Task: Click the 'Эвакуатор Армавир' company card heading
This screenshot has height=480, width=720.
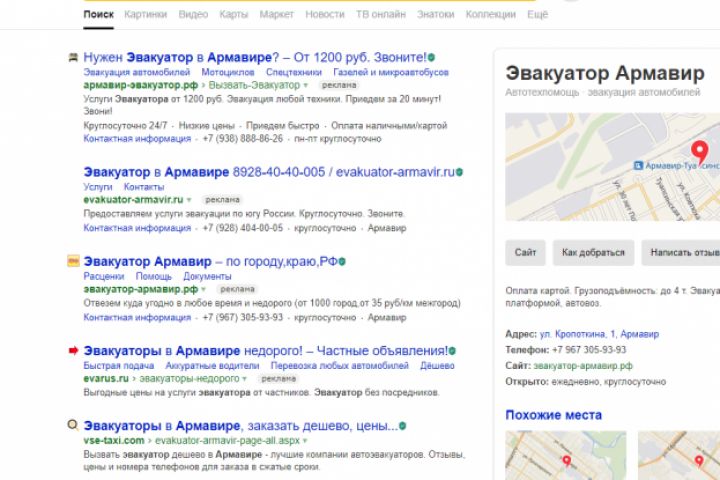Action: click(605, 73)
